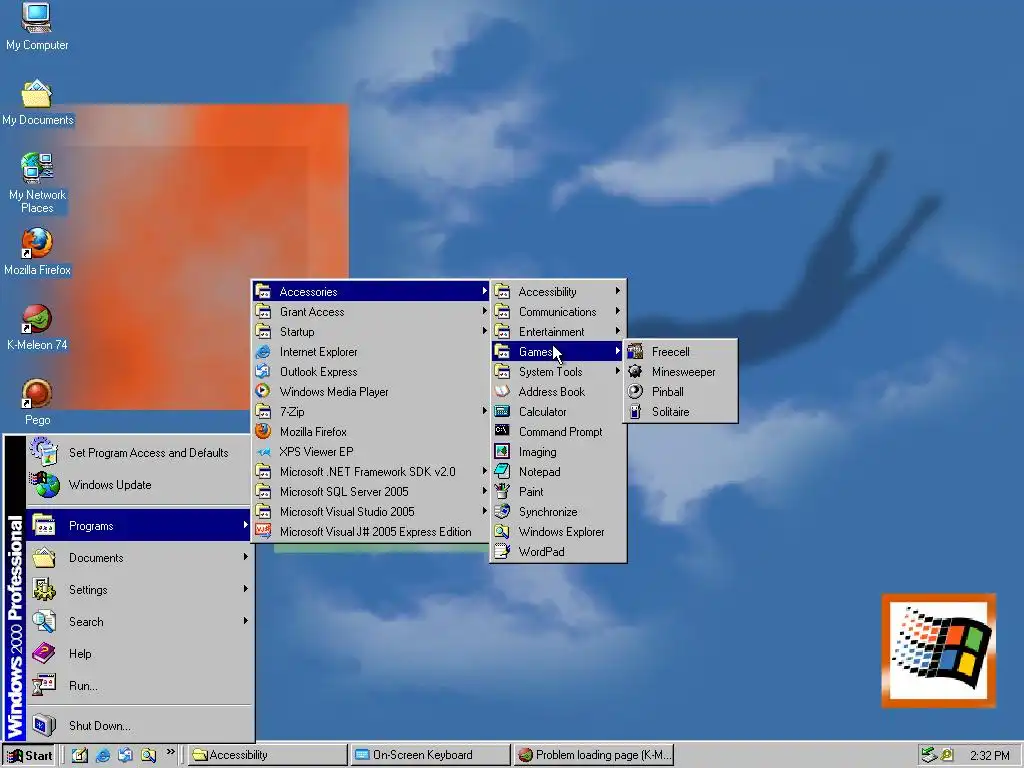Screen dimensions: 1024x768
Task: Expand Microsoft SQL Server 2005 submenu
Action: tap(371, 492)
